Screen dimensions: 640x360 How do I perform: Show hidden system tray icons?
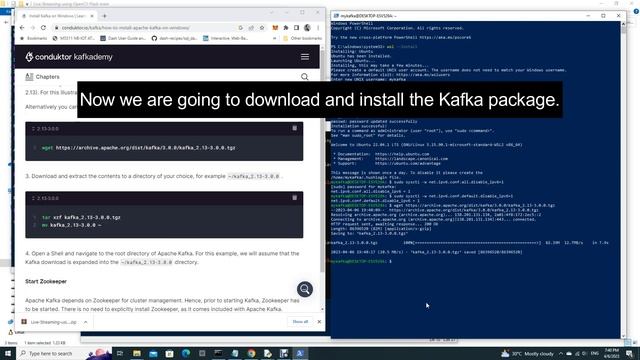561,353
